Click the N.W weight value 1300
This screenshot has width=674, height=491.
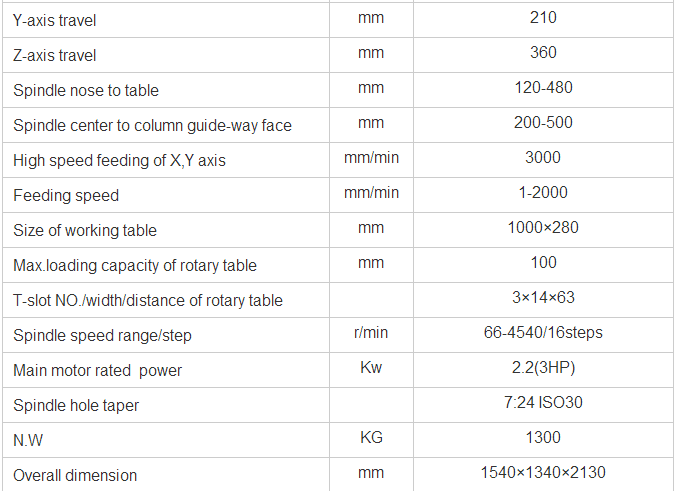[x=543, y=438]
